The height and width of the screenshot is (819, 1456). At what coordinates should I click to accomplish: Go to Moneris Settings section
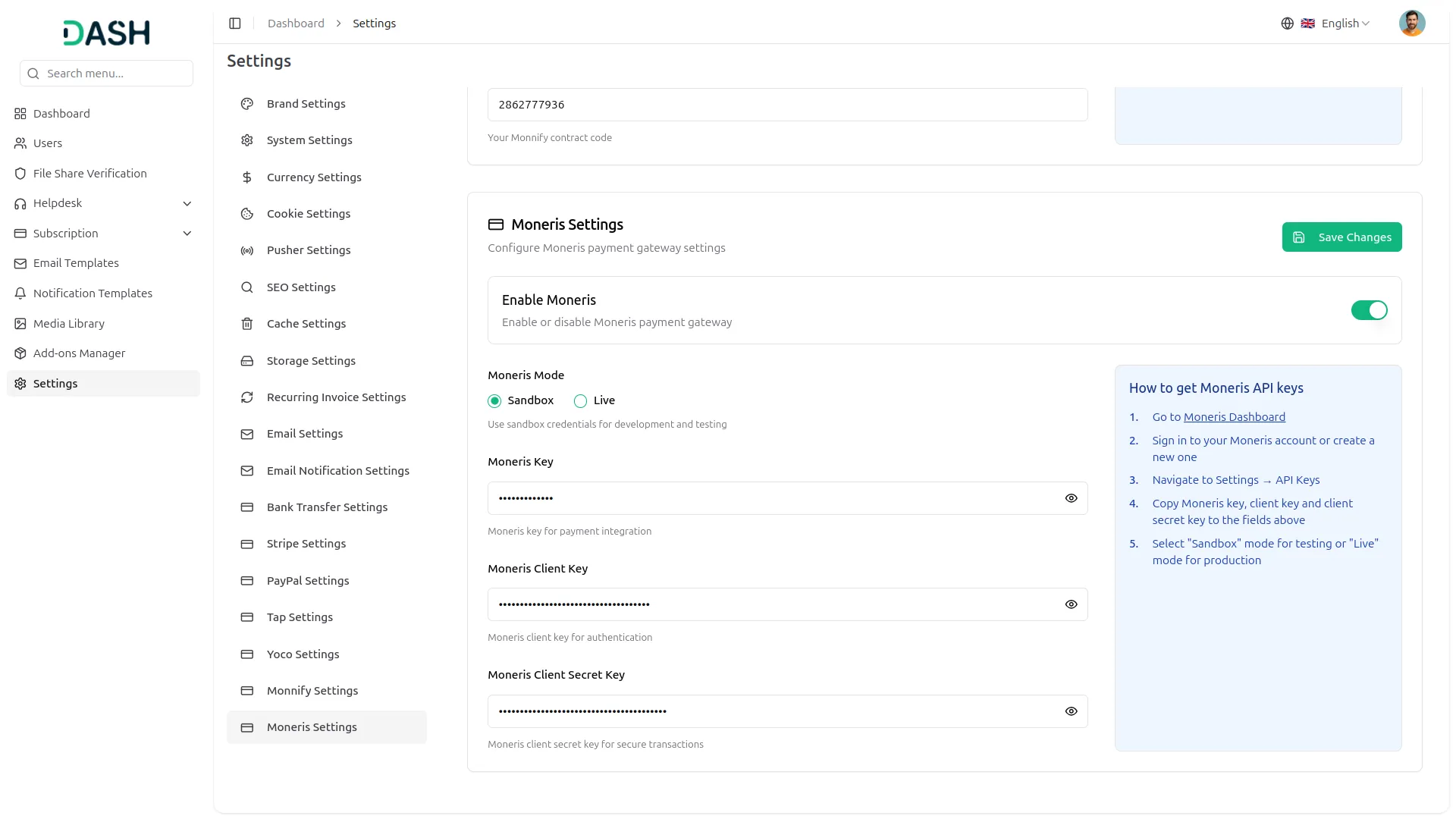(326, 727)
